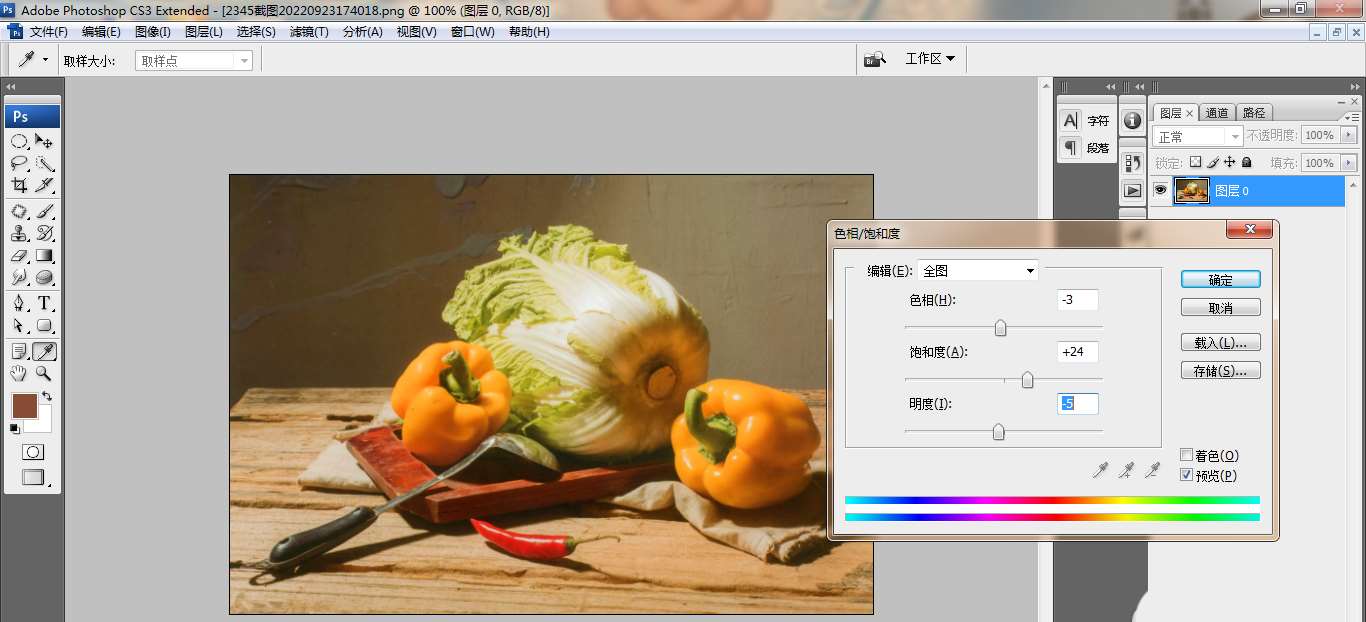Image resolution: width=1366 pixels, height=622 pixels.
Task: Pick the Horizontal Type tool
Action: [45, 303]
